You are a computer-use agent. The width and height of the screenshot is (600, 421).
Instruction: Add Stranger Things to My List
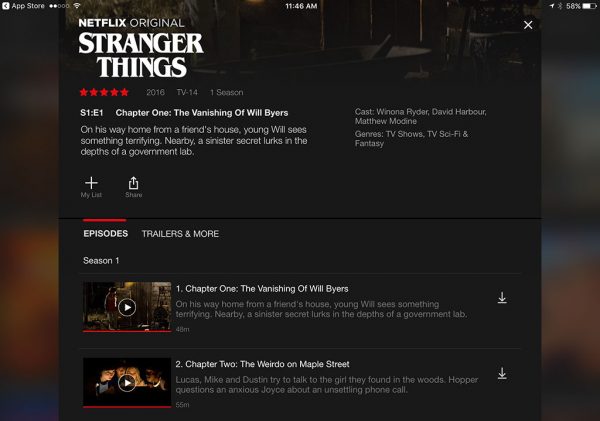point(91,187)
